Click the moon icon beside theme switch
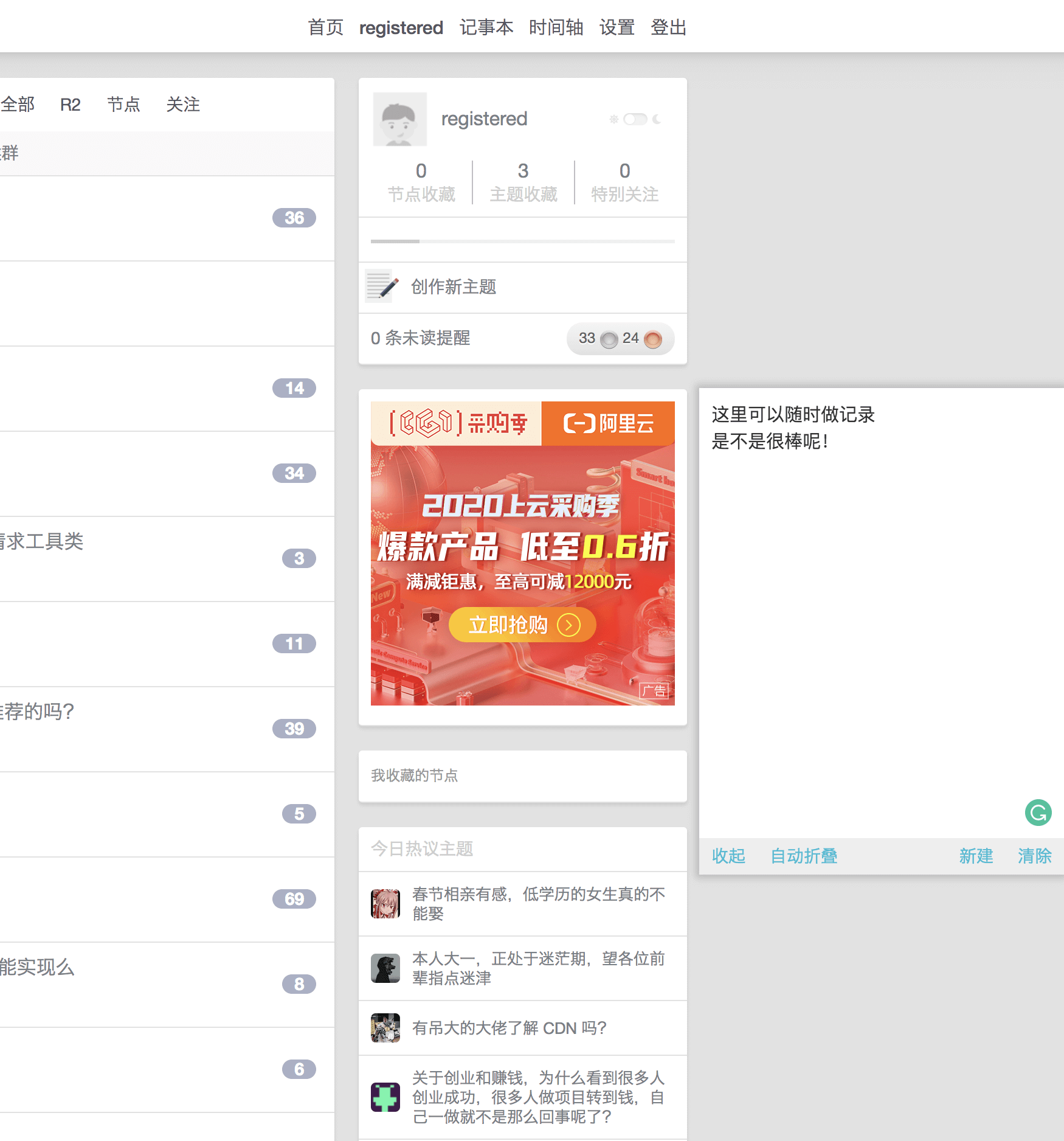The image size is (1064, 1141). tap(657, 119)
